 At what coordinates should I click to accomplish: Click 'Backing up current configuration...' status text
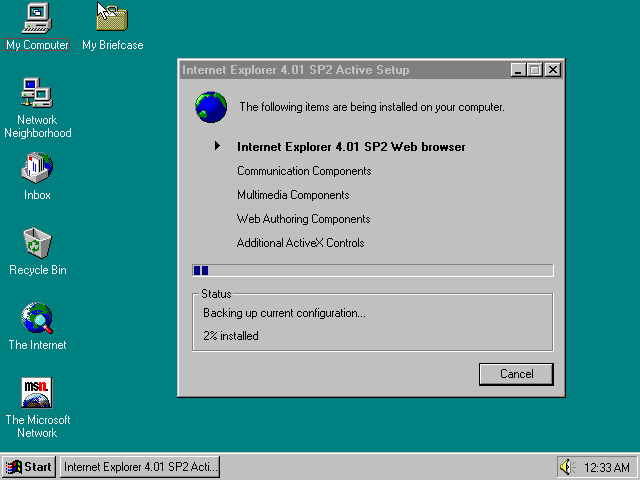[x=284, y=313]
